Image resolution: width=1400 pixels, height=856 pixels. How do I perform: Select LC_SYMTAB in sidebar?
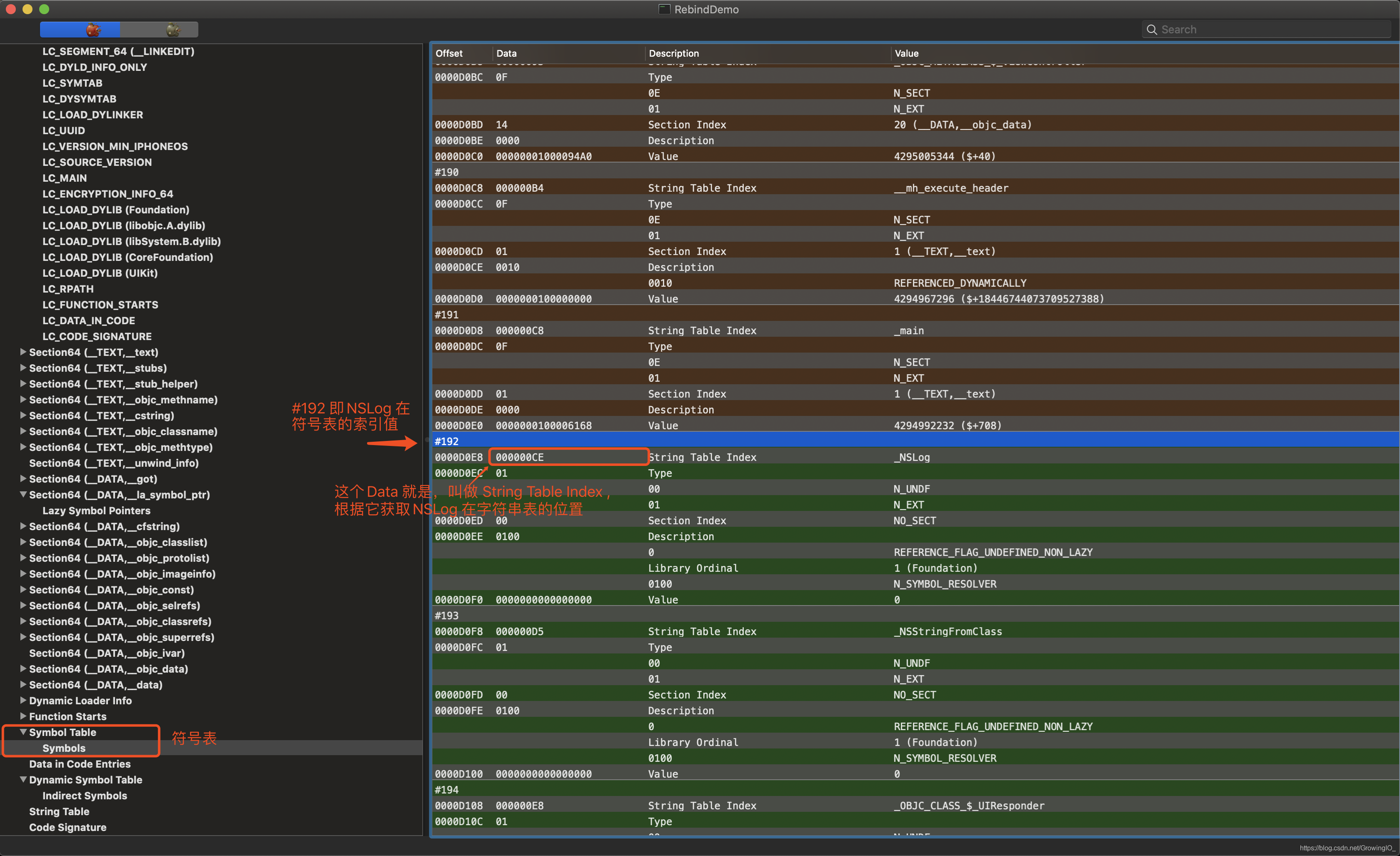[72, 83]
